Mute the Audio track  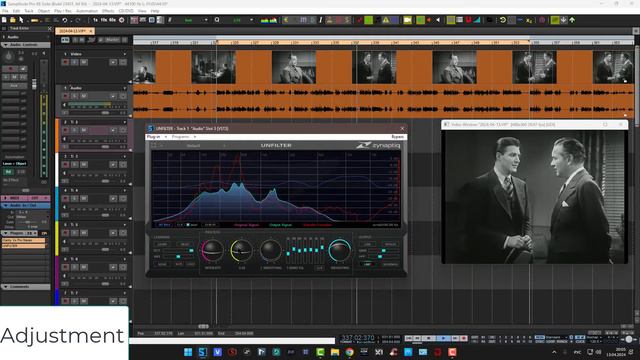[x=84, y=96]
